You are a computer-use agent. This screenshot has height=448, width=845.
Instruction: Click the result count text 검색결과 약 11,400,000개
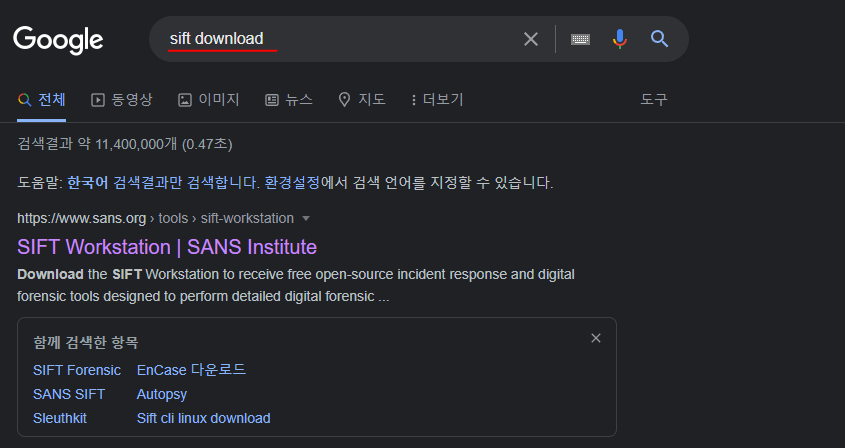[x=97, y=144]
